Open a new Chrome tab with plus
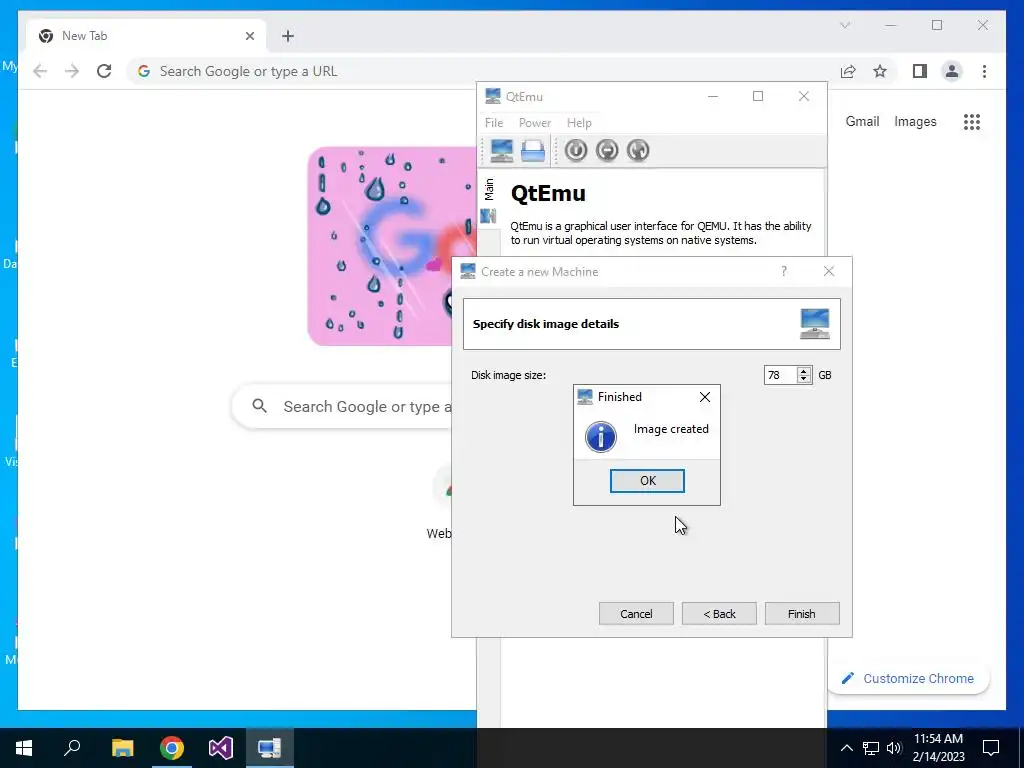Viewport: 1024px width, 768px height. [288, 36]
